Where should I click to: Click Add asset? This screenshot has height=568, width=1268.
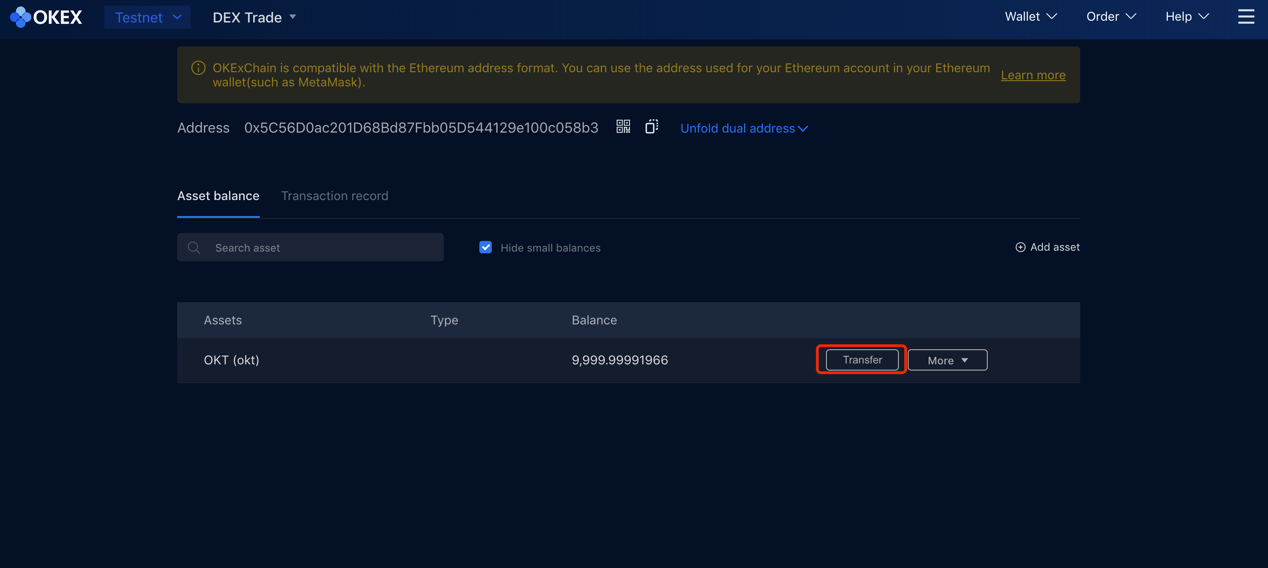coord(1047,247)
